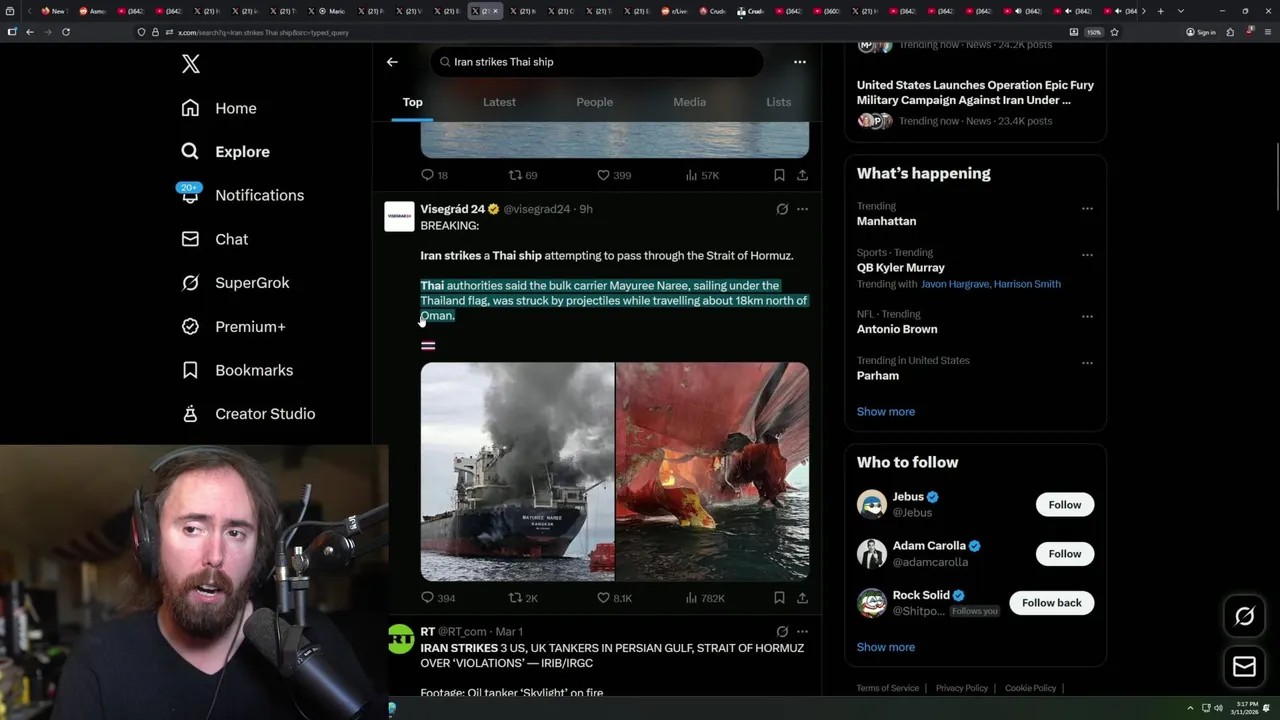The image size is (1280, 720).
Task: Share the Visegrád 24 post
Action: coord(802,598)
